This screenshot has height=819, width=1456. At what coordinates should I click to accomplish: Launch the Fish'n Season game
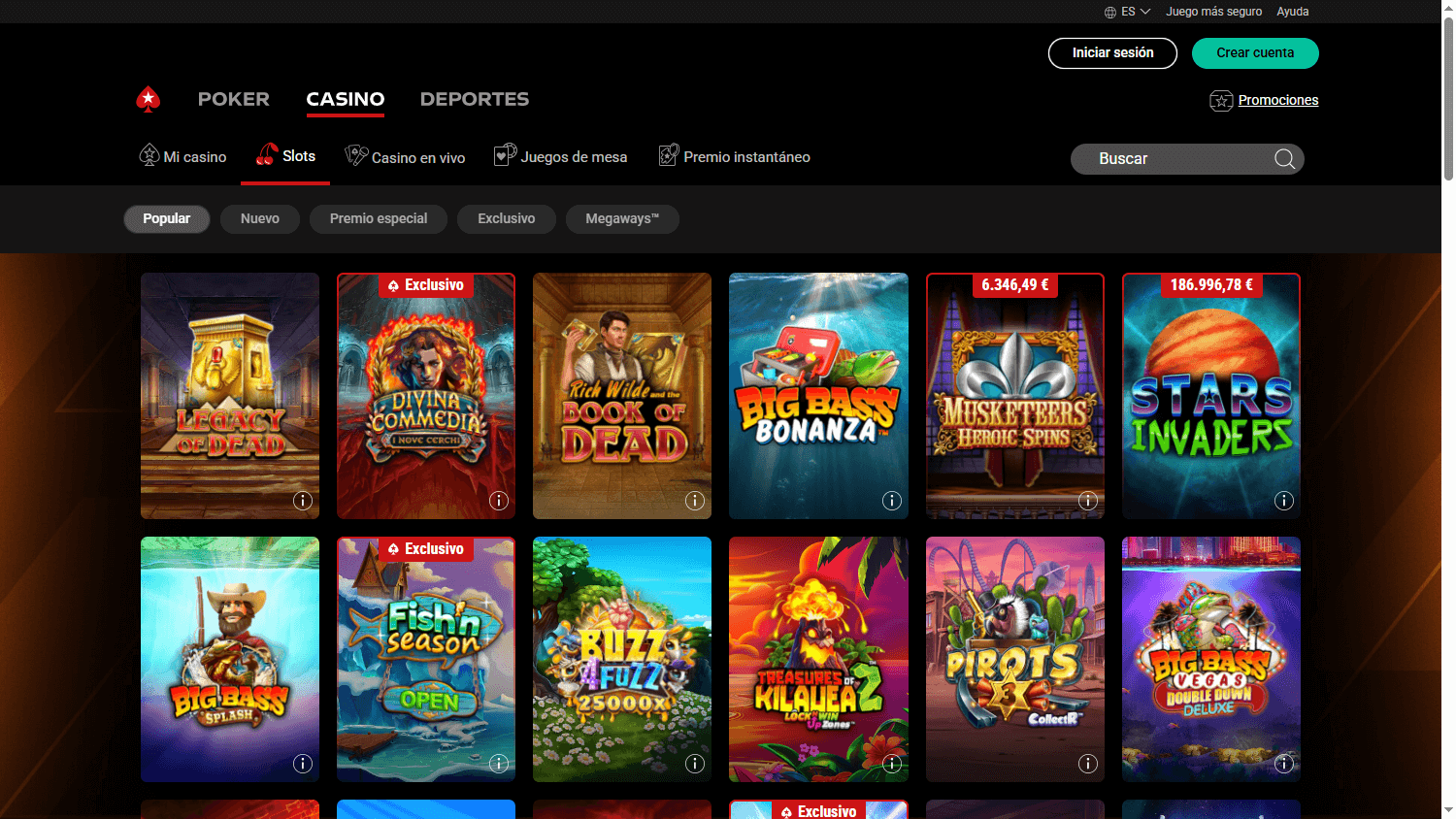[x=426, y=660]
